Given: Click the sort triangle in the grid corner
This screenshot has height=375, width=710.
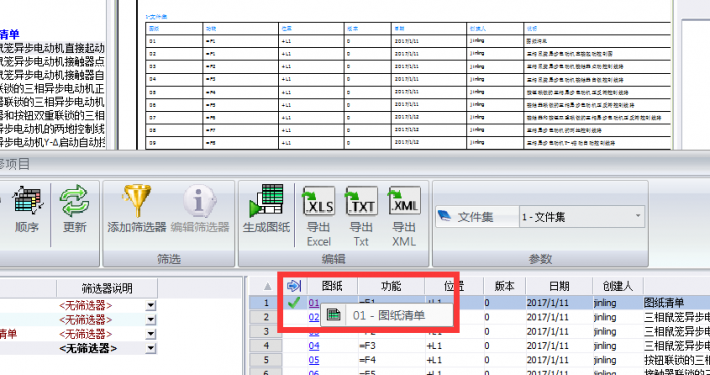Looking at the screenshot, I should point(268,286).
